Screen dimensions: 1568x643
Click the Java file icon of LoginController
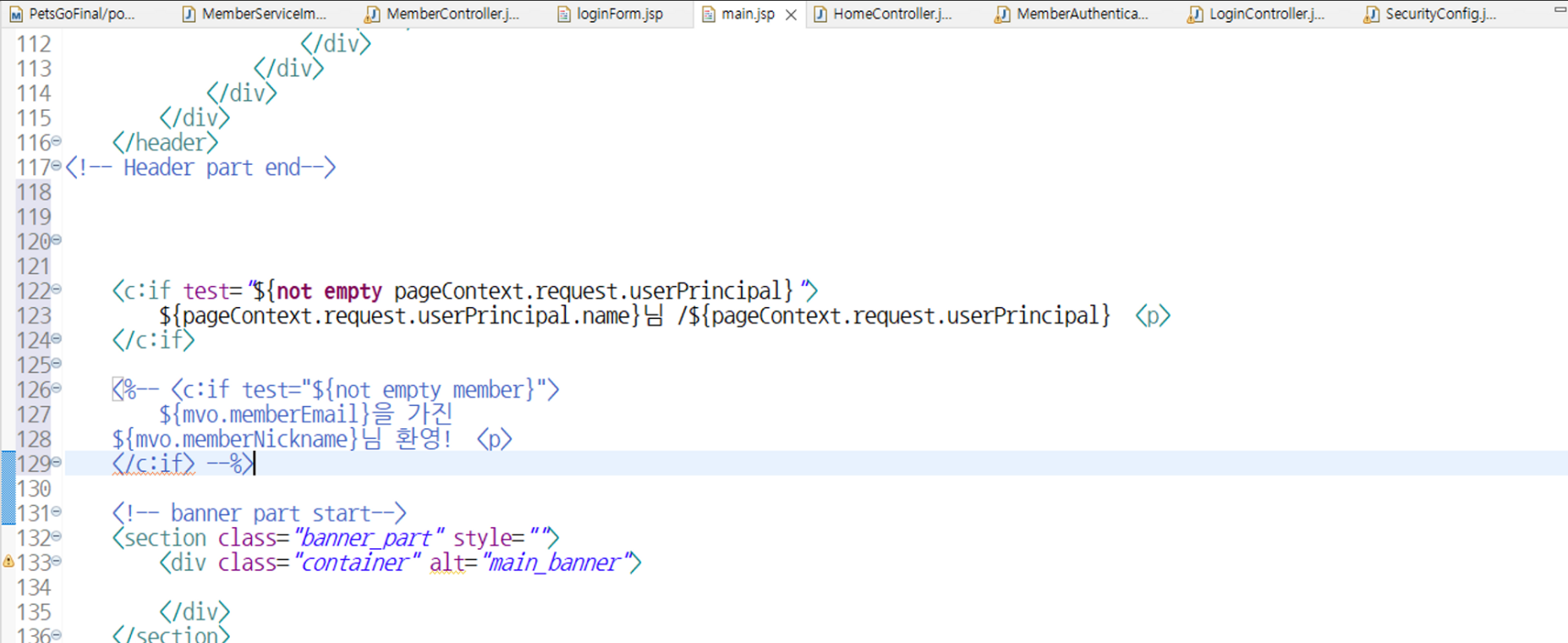1195,14
